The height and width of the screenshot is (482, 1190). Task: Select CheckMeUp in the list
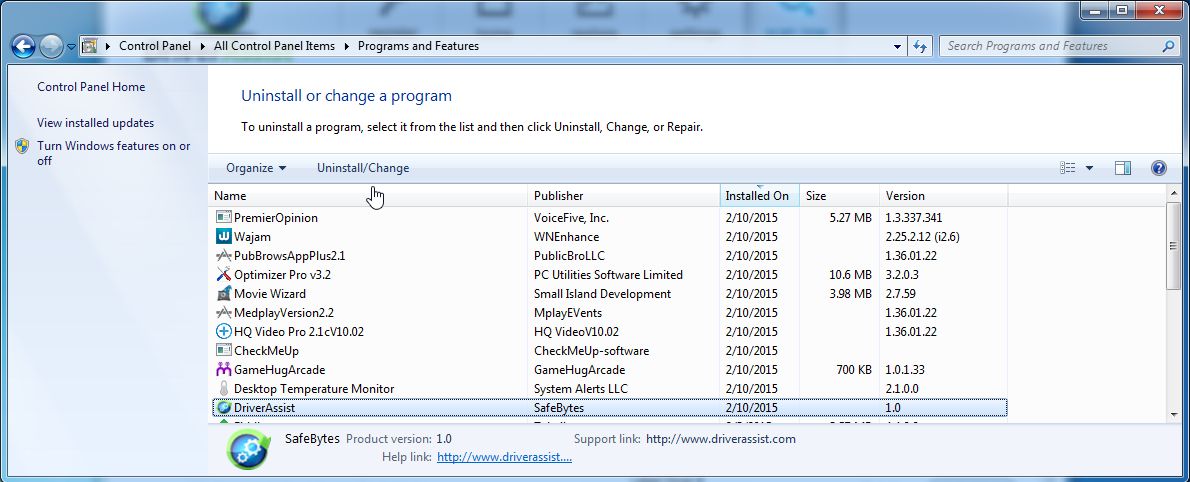pyautogui.click(x=266, y=351)
